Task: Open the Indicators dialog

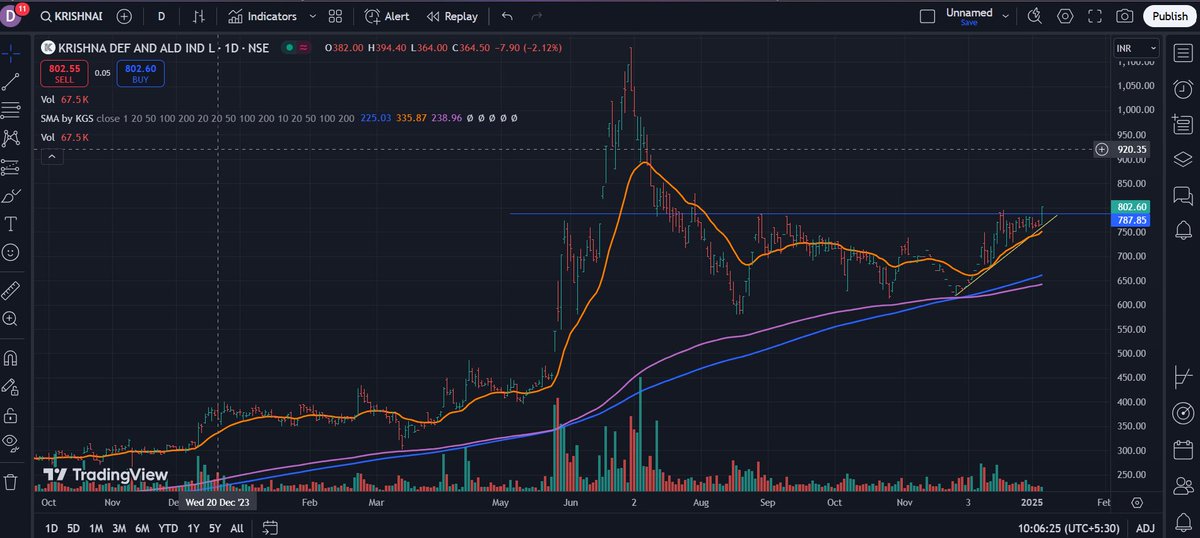Action: 261,16
